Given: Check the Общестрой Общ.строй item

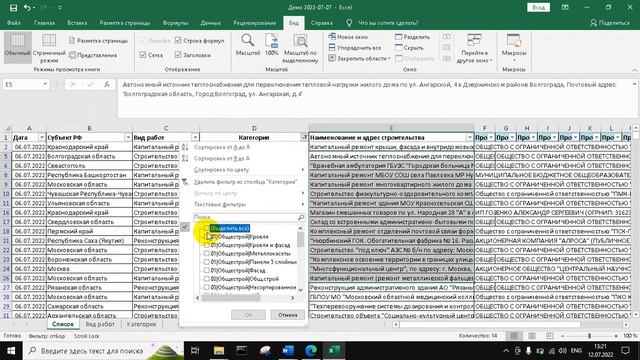Looking at the screenshot, I should pos(207,279).
